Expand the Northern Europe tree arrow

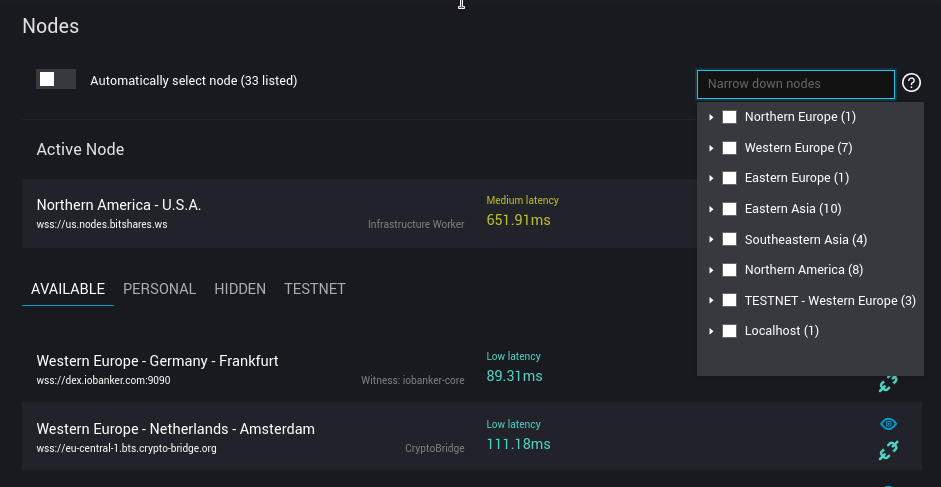[x=711, y=118]
